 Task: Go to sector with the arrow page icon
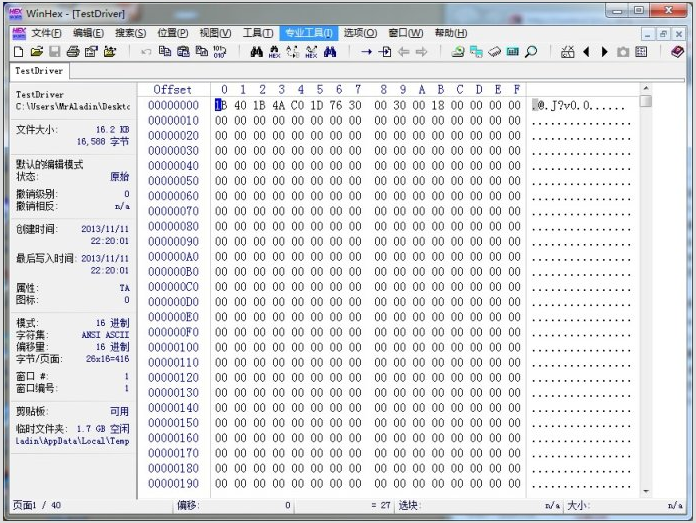pyautogui.click(x=385, y=52)
